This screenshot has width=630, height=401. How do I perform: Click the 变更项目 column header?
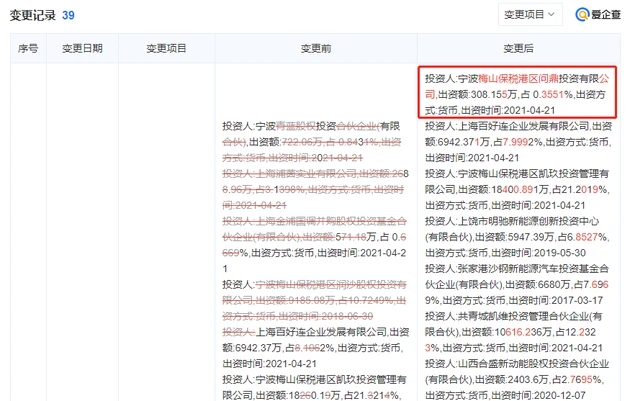(x=166, y=49)
